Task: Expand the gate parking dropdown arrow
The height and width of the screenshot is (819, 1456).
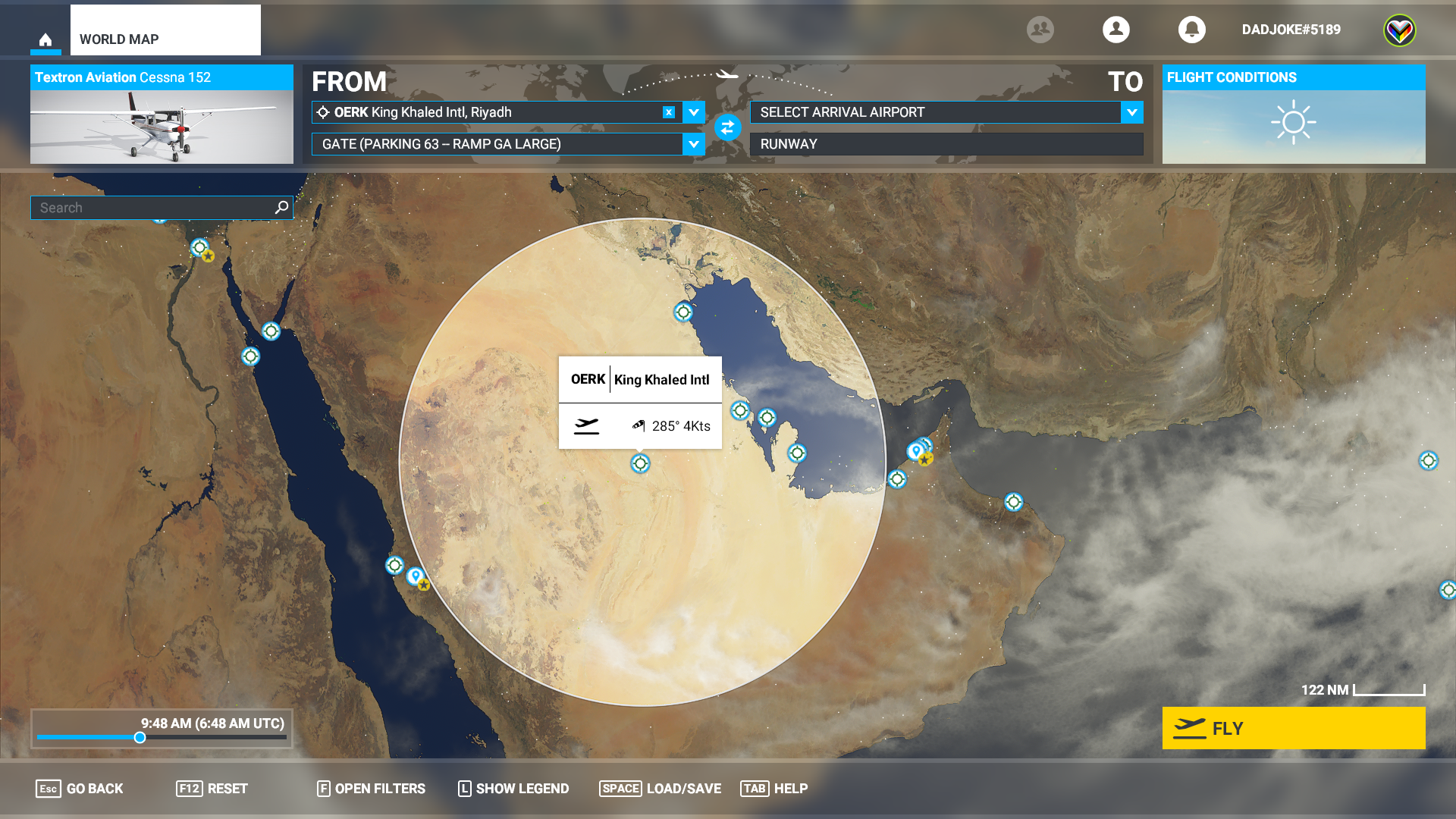Action: [x=693, y=144]
